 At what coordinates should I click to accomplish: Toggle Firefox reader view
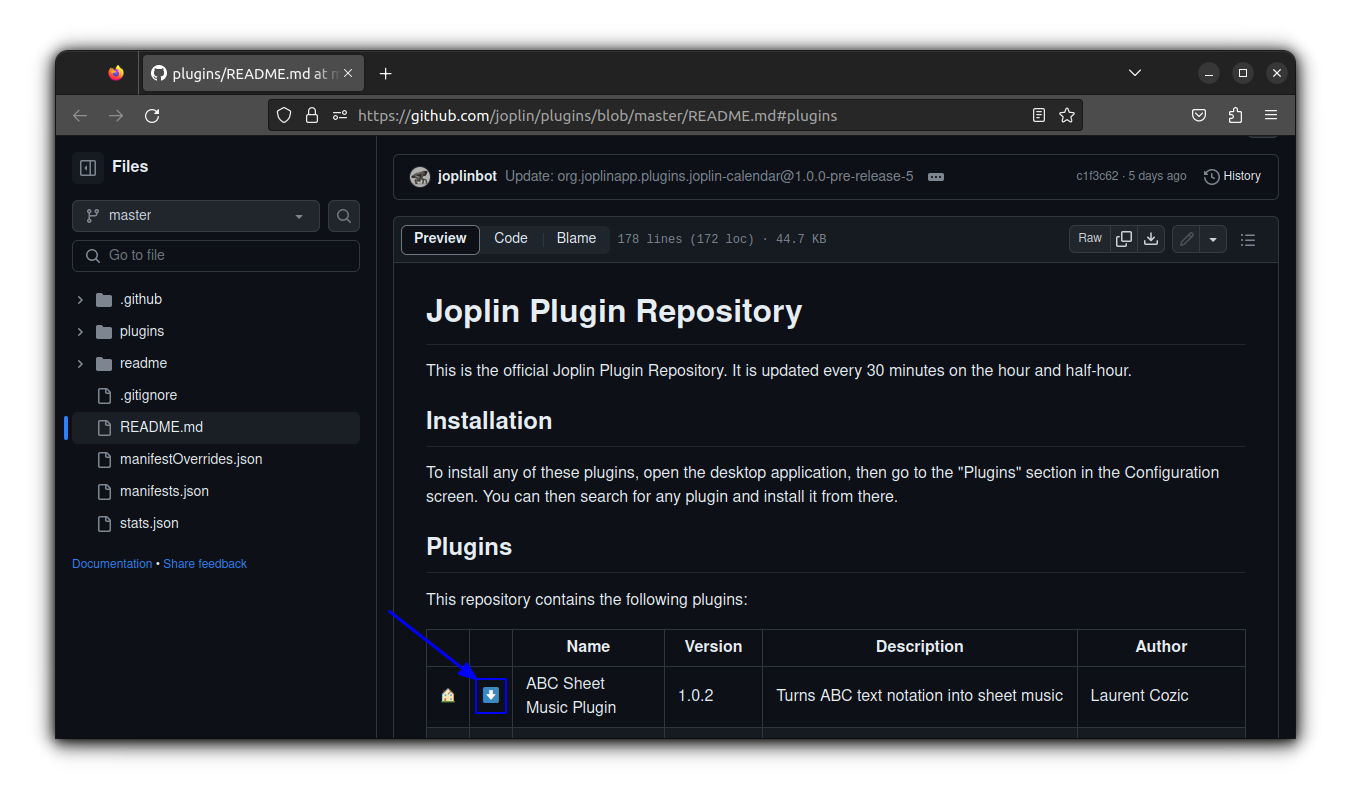click(x=1039, y=115)
